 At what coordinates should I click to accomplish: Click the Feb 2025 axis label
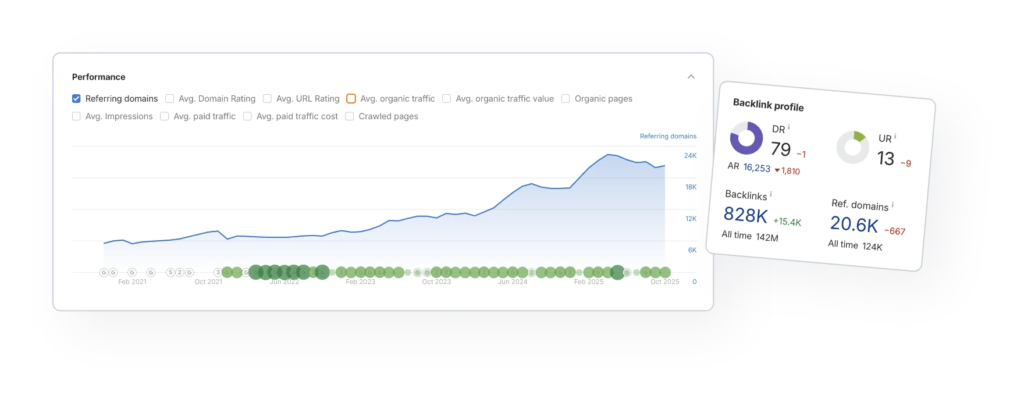coord(588,282)
